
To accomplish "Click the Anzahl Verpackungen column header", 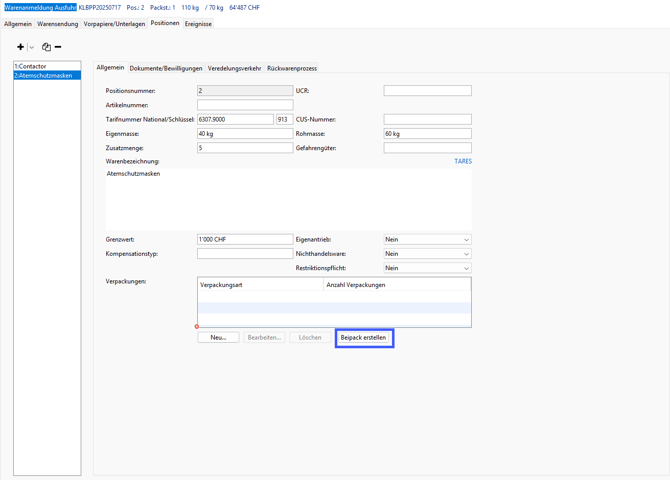I will 397,285.
